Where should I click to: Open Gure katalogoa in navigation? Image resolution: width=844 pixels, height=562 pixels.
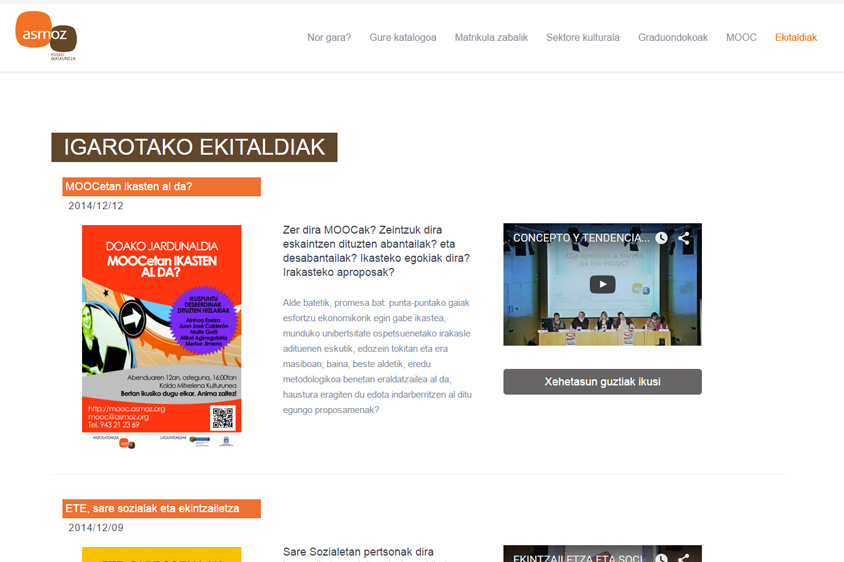tap(403, 38)
